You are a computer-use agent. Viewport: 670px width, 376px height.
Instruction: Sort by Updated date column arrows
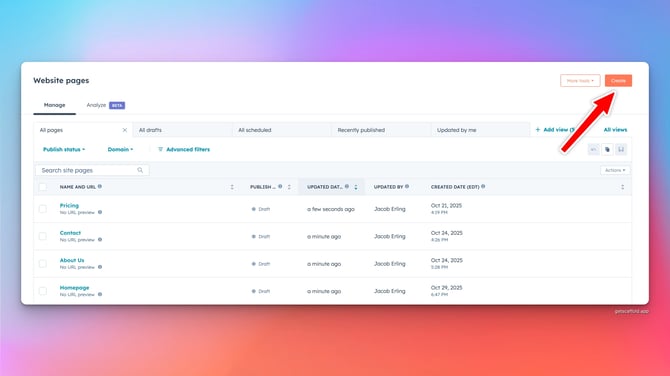click(x=356, y=187)
